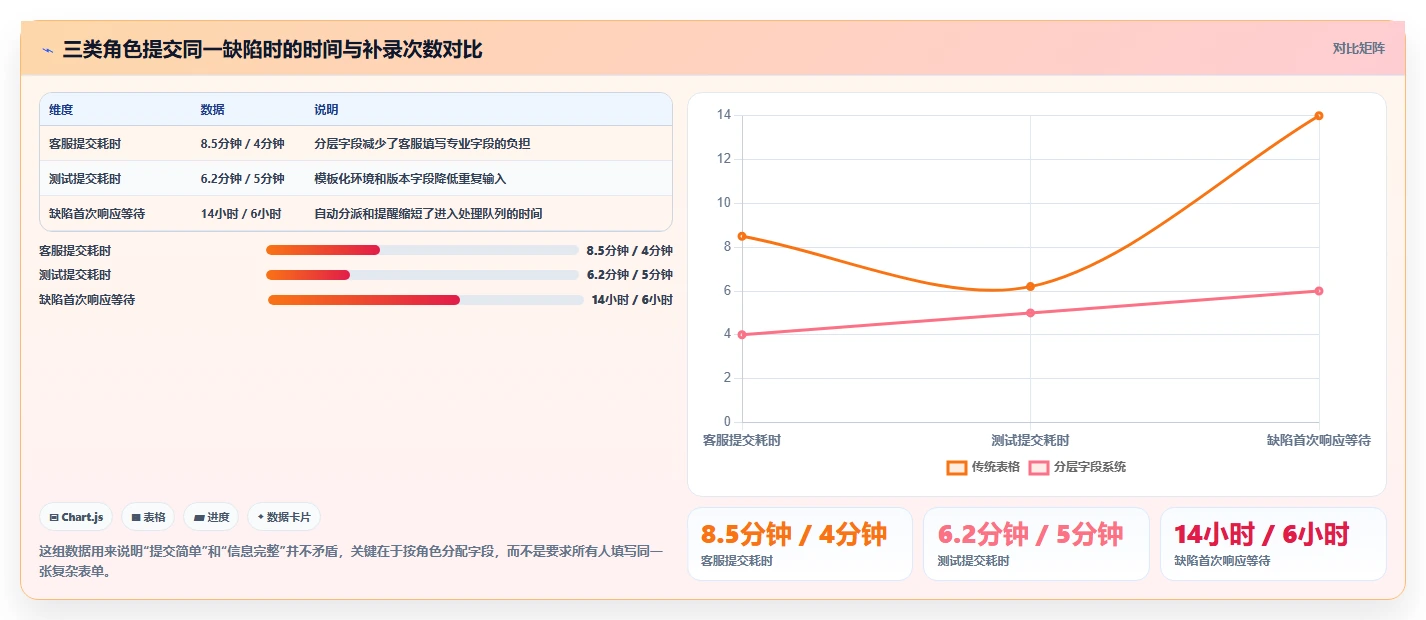Select the 数据卡片 tag chip
1426x620 pixels.
pos(284,517)
